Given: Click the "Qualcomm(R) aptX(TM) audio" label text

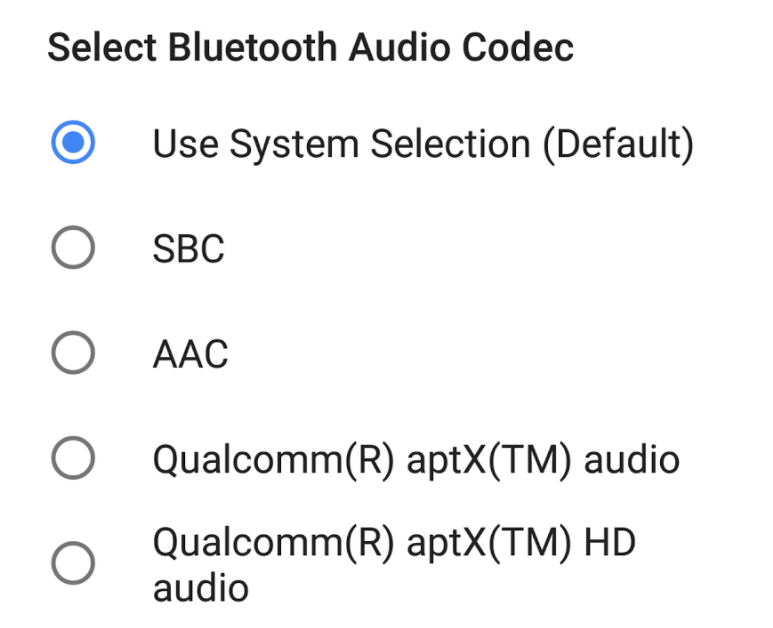Looking at the screenshot, I should pyautogui.click(x=415, y=459).
